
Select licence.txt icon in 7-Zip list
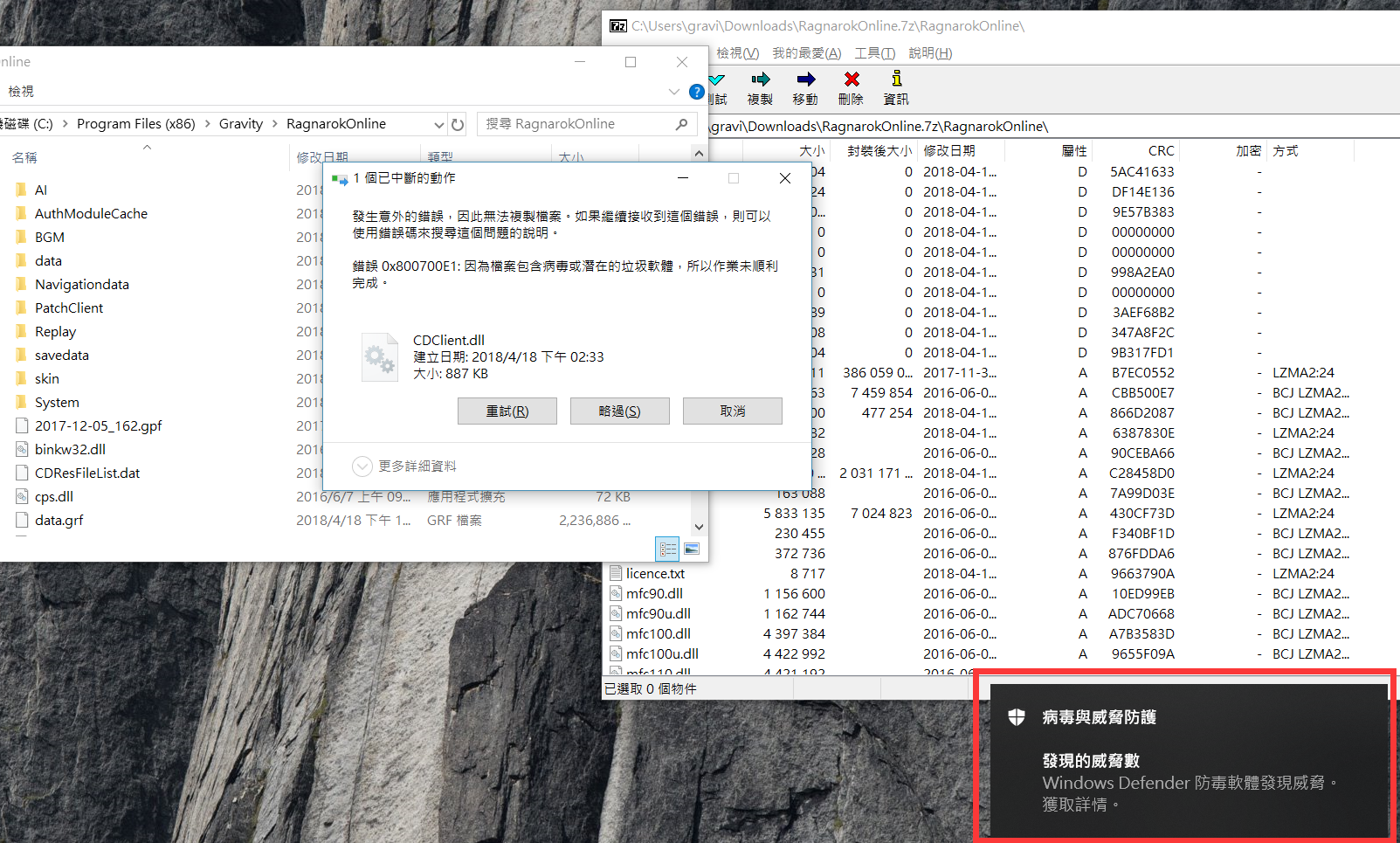pos(616,573)
